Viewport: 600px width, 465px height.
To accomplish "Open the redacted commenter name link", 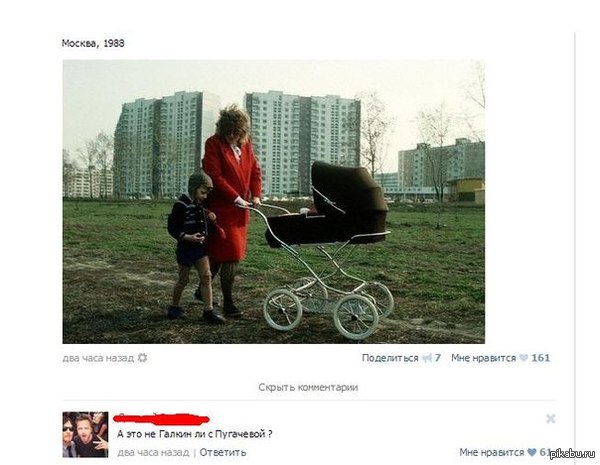I will pyautogui.click(x=161, y=419).
